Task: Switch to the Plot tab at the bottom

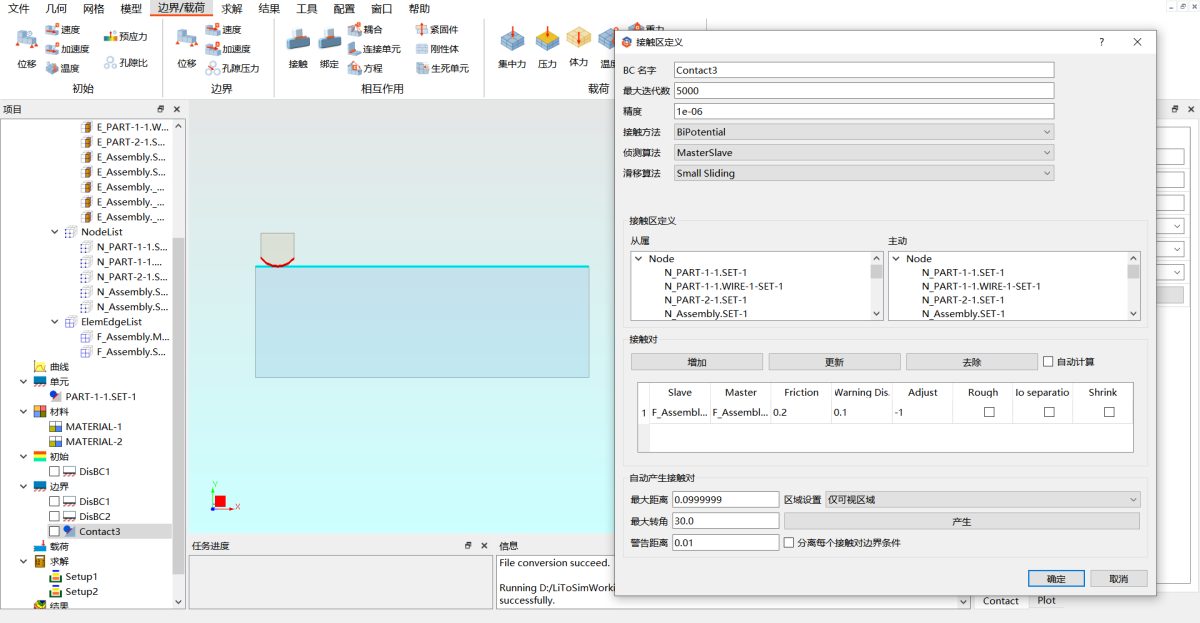Action: click(x=1046, y=601)
